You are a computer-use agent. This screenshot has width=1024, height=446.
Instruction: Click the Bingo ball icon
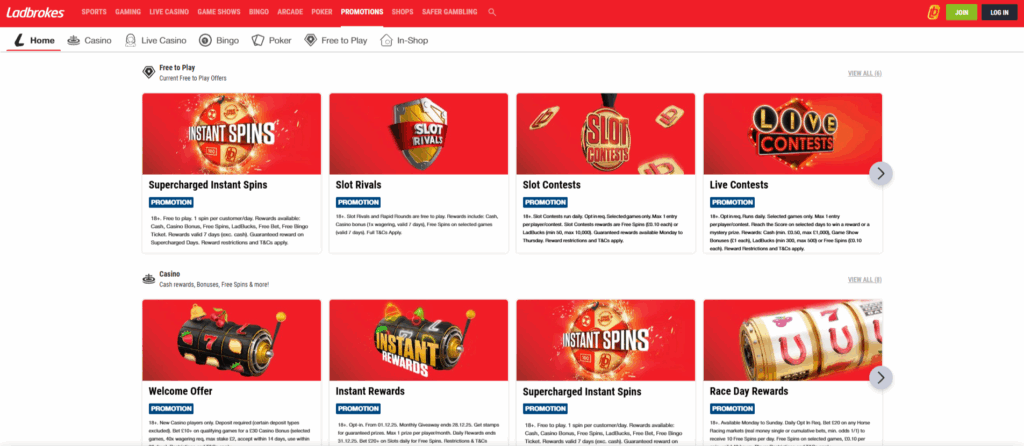(205, 40)
